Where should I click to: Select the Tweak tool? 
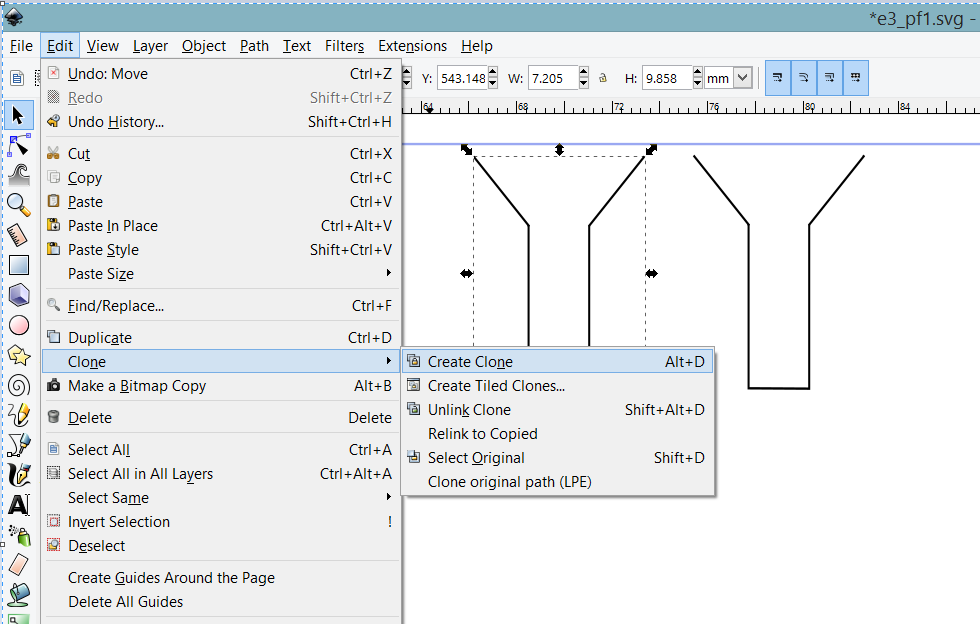19,175
